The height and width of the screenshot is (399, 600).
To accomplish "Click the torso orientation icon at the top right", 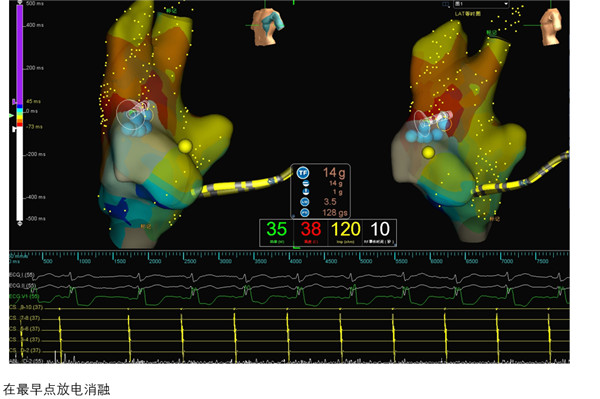I will [551, 26].
